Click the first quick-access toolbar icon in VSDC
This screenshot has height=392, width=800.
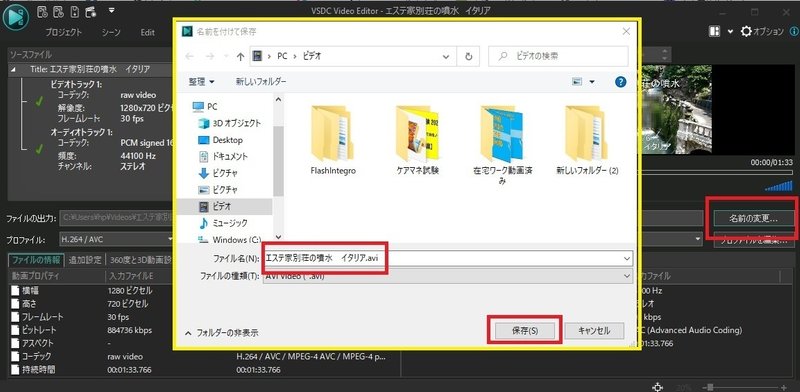pos(43,11)
